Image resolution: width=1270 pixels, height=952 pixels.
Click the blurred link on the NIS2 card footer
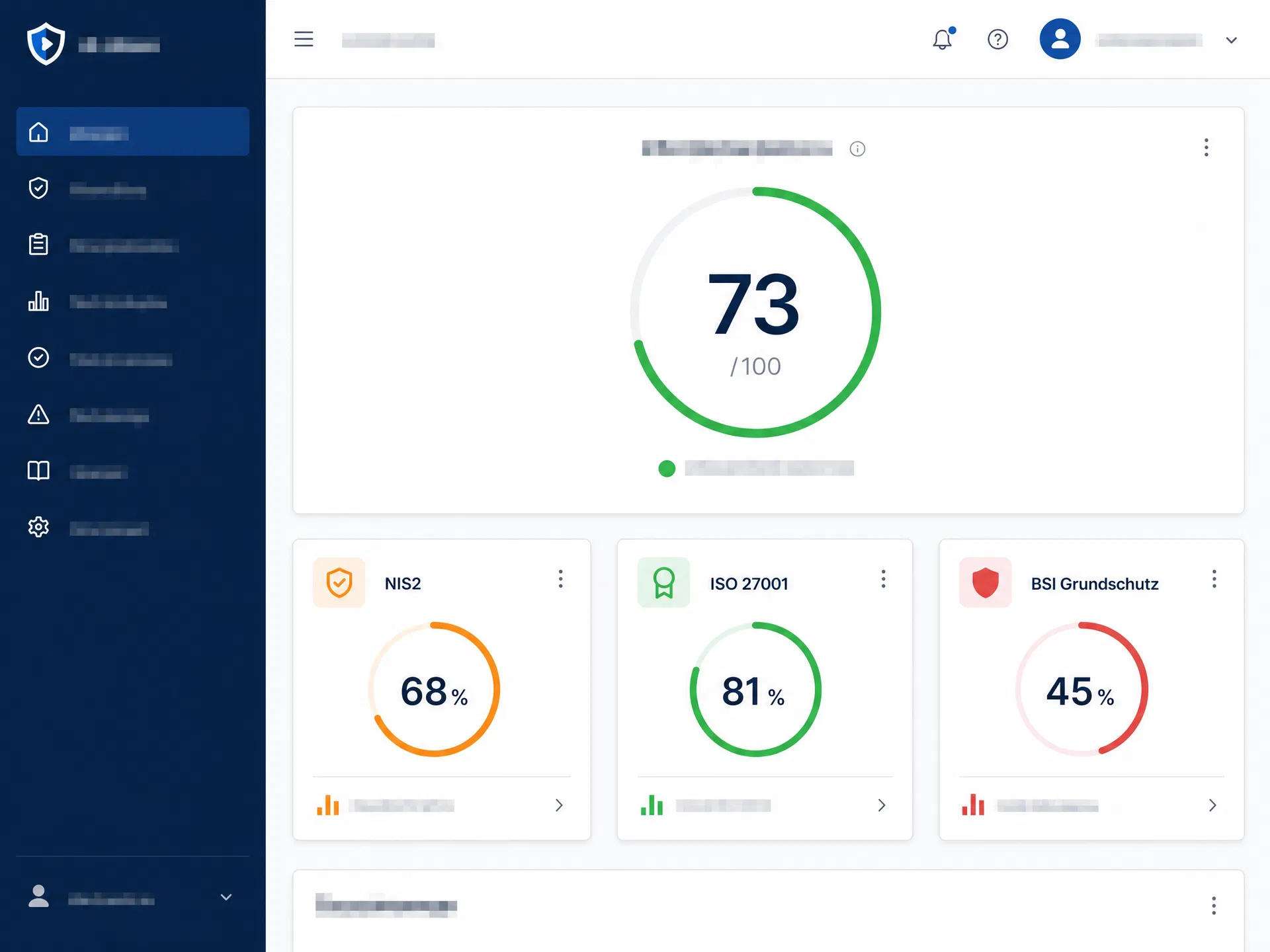coord(402,805)
